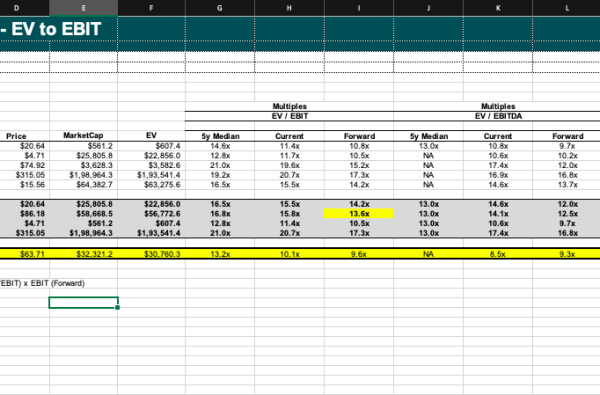
Task: Click the 16.9x EBITDA Current value
Action: tap(498, 175)
